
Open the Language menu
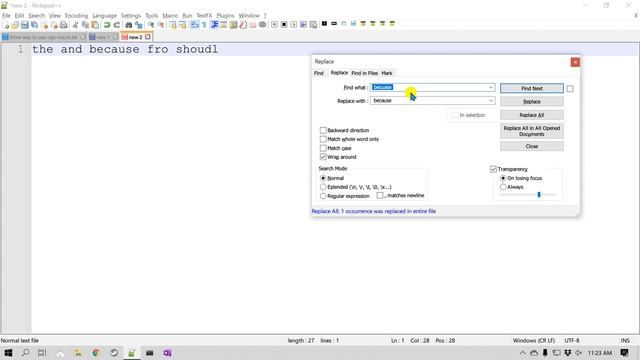(104, 16)
